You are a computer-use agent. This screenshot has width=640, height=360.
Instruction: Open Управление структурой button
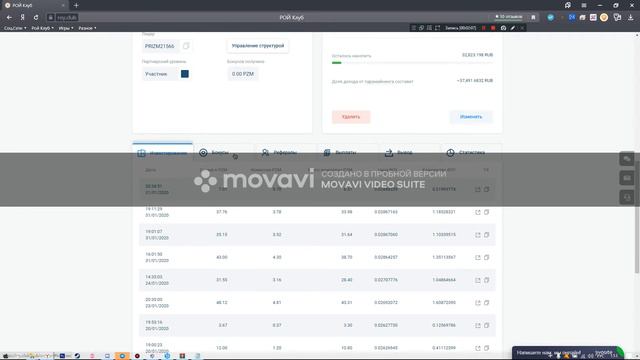pyautogui.click(x=258, y=46)
